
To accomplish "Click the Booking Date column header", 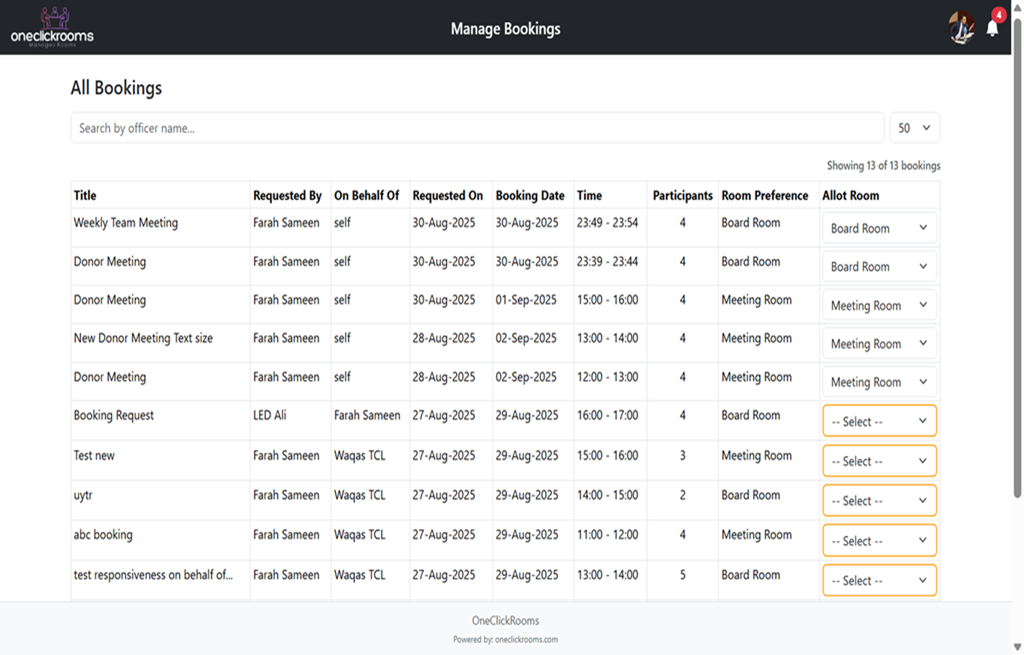I will pyautogui.click(x=530, y=195).
